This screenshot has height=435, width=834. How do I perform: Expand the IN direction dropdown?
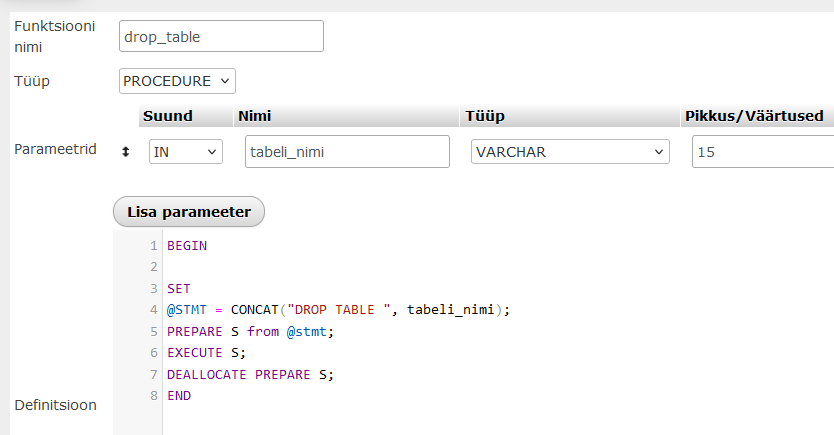point(185,151)
